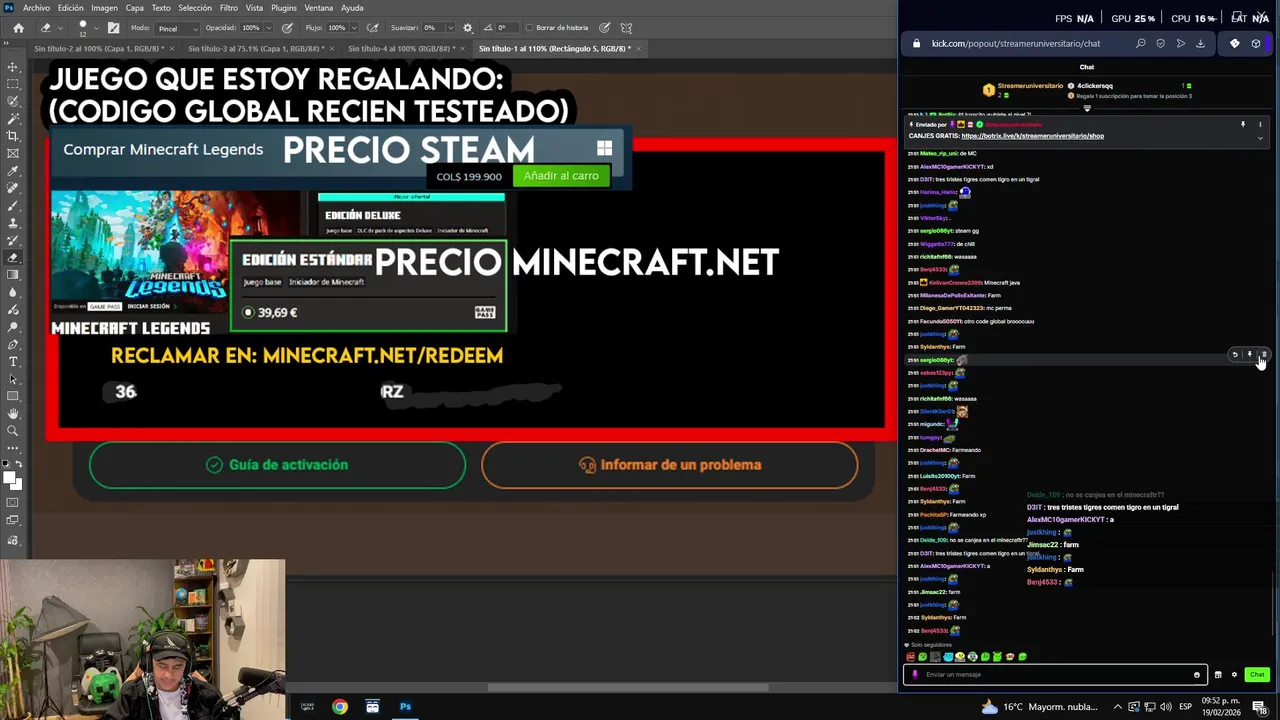Go to Photoshop Home screen icon
This screenshot has width=1280, height=720.
click(x=18, y=28)
